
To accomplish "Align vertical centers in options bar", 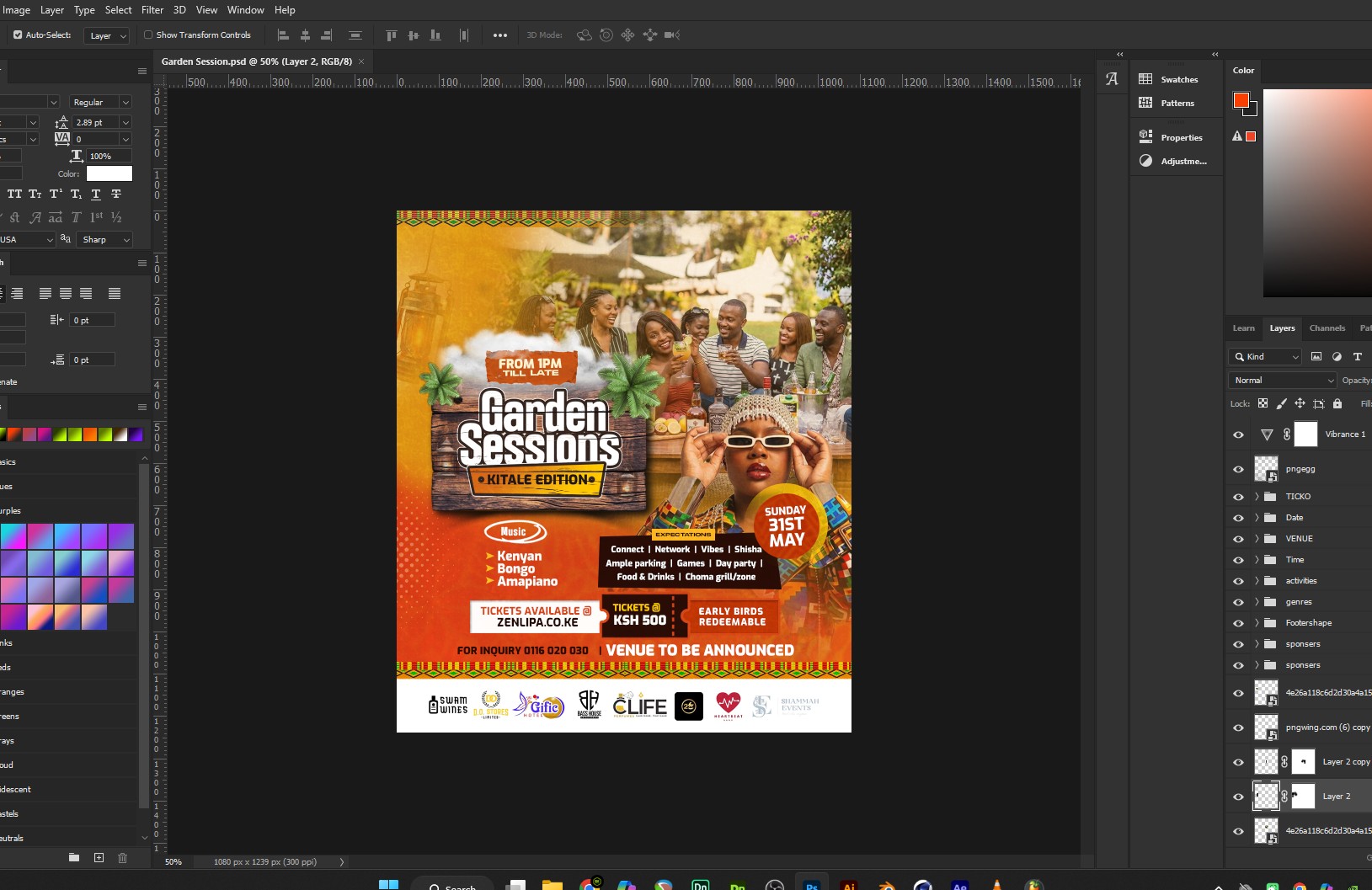I will pyautogui.click(x=413, y=35).
